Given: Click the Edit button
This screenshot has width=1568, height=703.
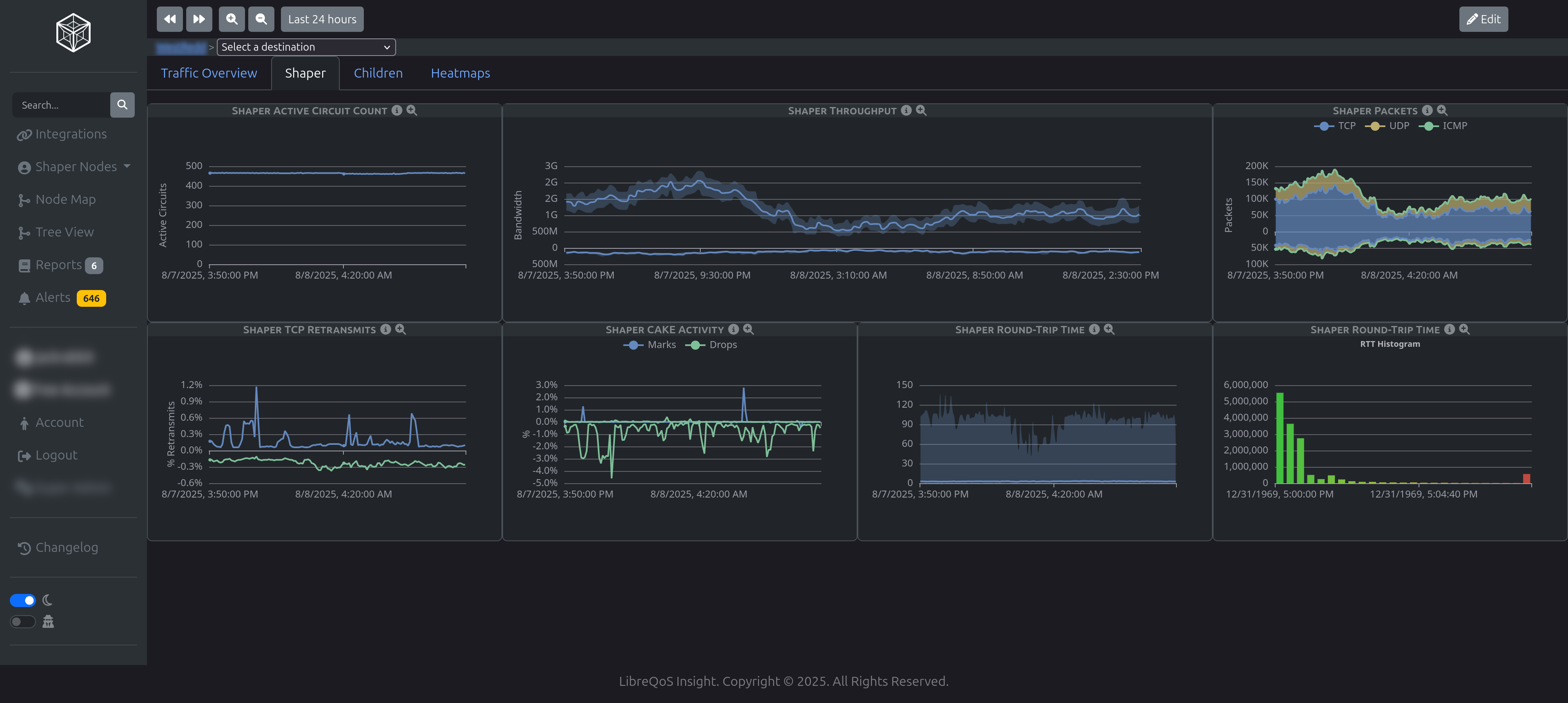Looking at the screenshot, I should click(x=1483, y=20).
